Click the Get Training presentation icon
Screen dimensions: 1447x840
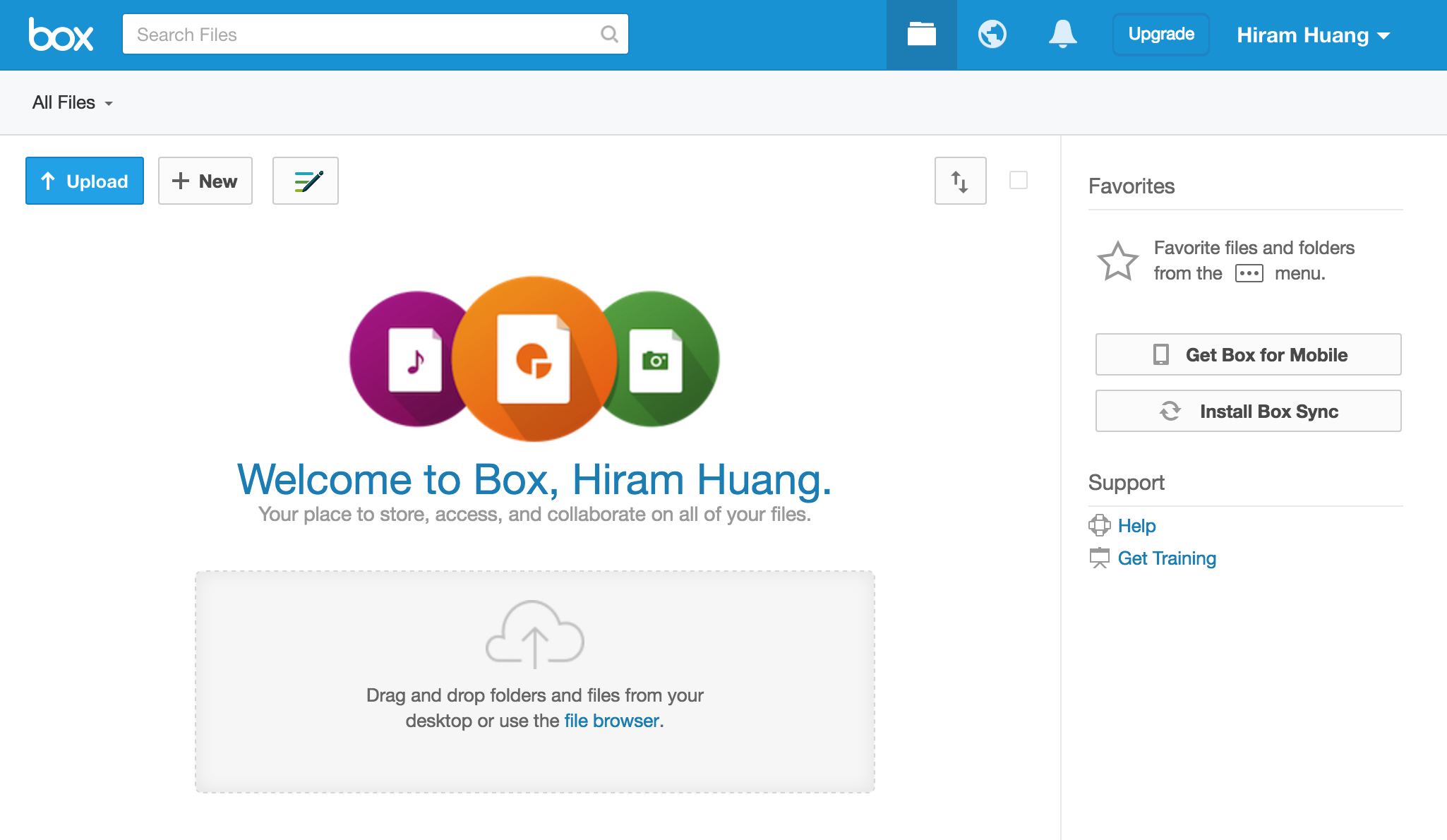pos(1099,558)
